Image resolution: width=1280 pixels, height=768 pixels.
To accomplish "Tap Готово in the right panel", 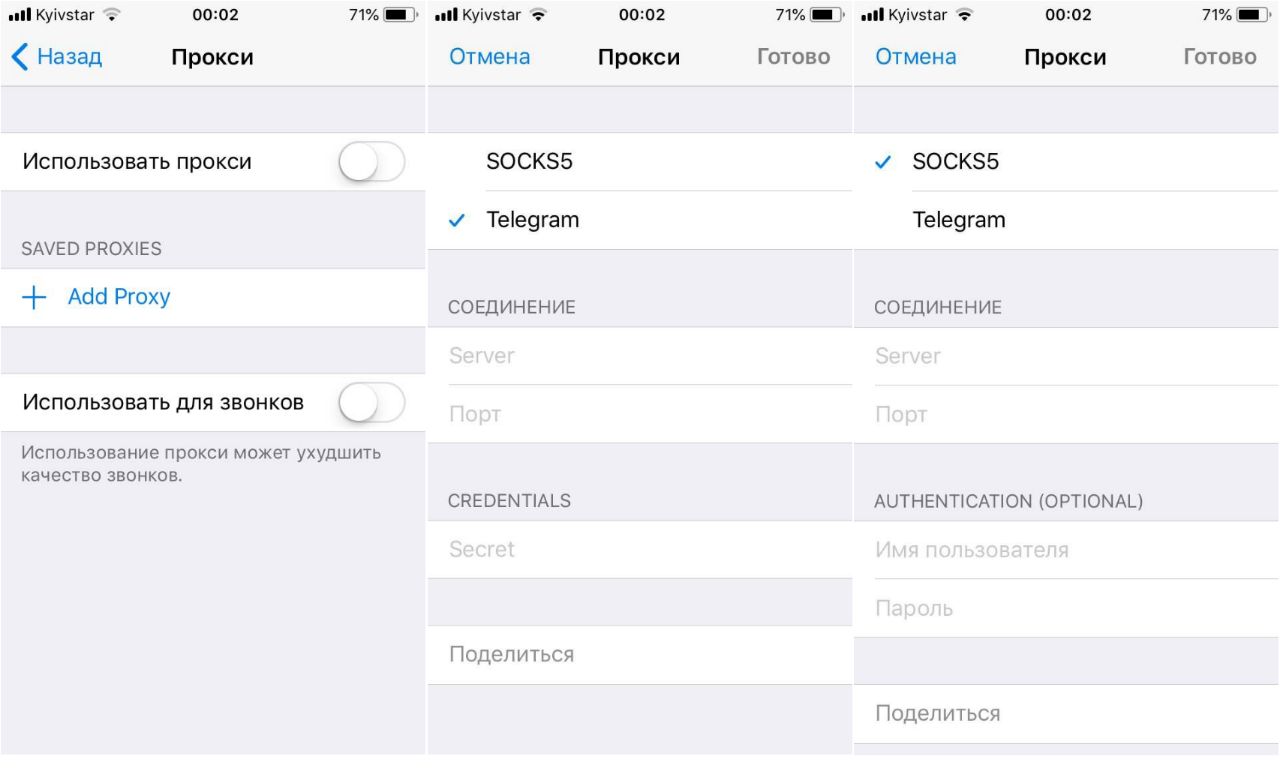I will pyautogui.click(x=1220, y=57).
